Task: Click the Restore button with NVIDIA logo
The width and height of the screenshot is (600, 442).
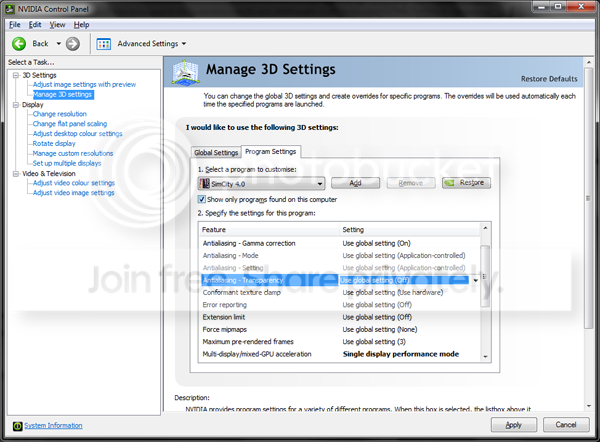Action: pos(466,183)
